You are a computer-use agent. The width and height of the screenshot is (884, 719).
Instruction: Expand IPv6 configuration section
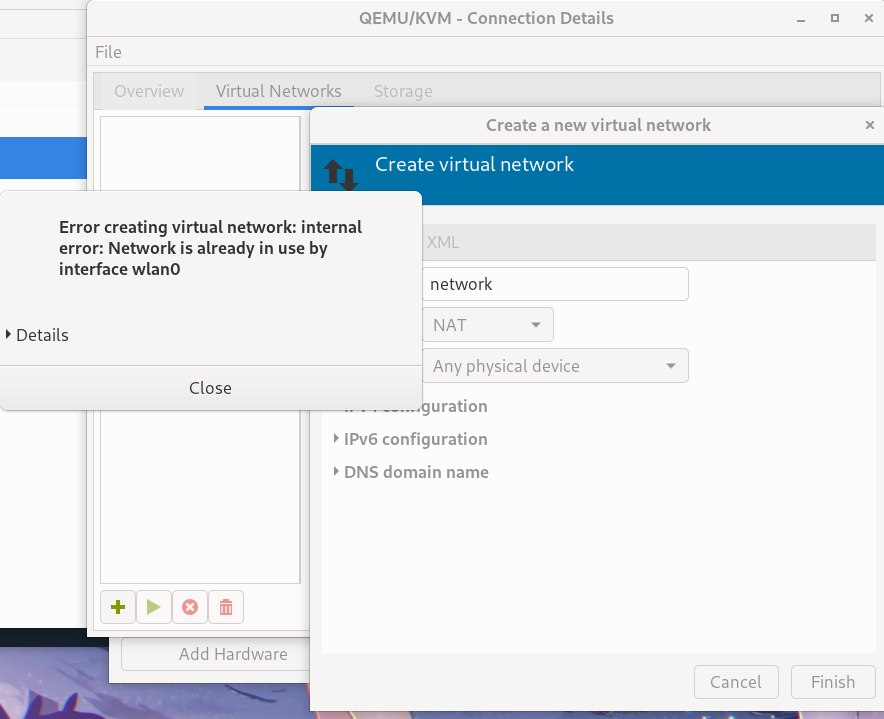[410, 439]
